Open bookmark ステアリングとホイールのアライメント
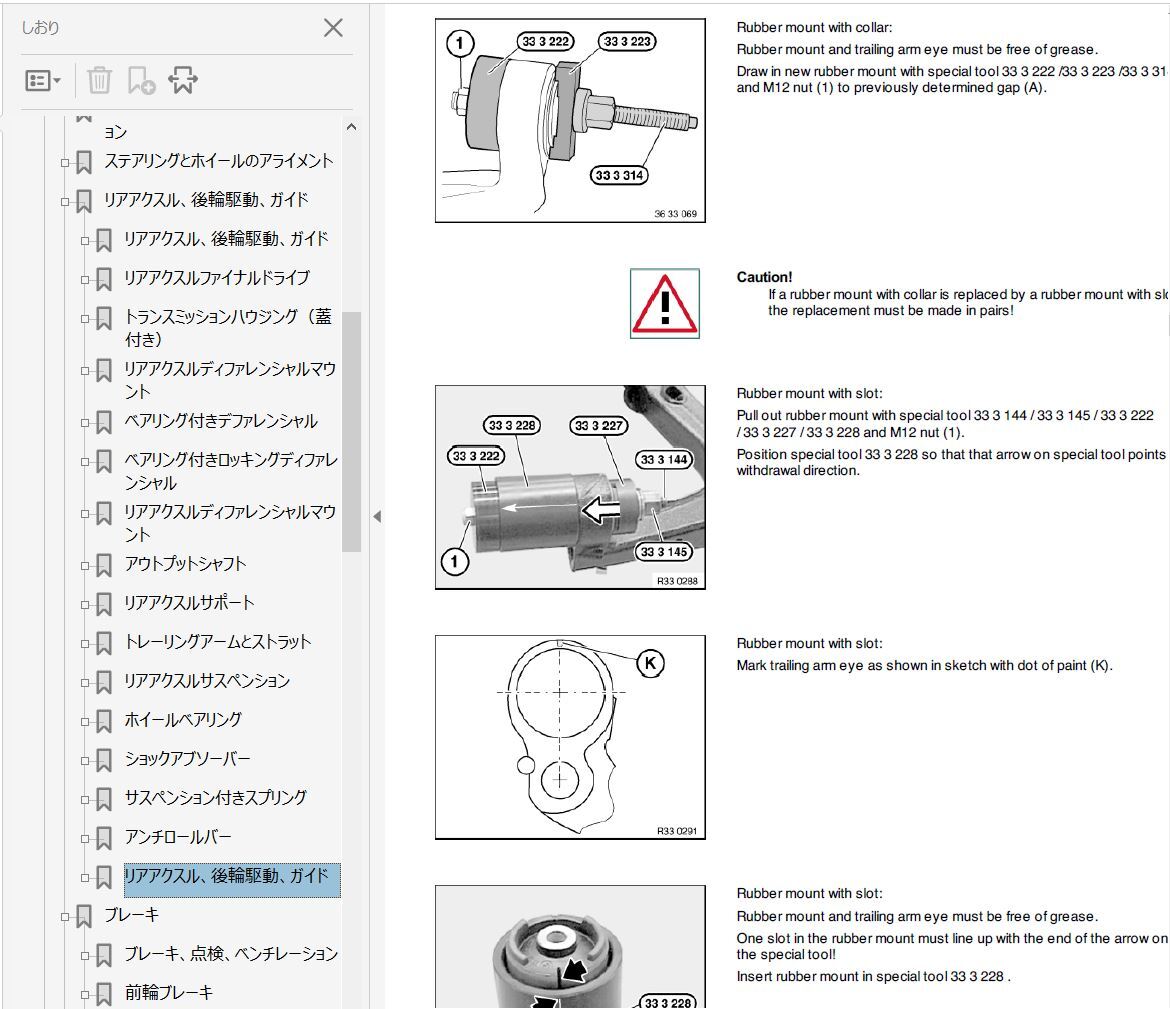This screenshot has height=1009, width=1170. click(219, 160)
